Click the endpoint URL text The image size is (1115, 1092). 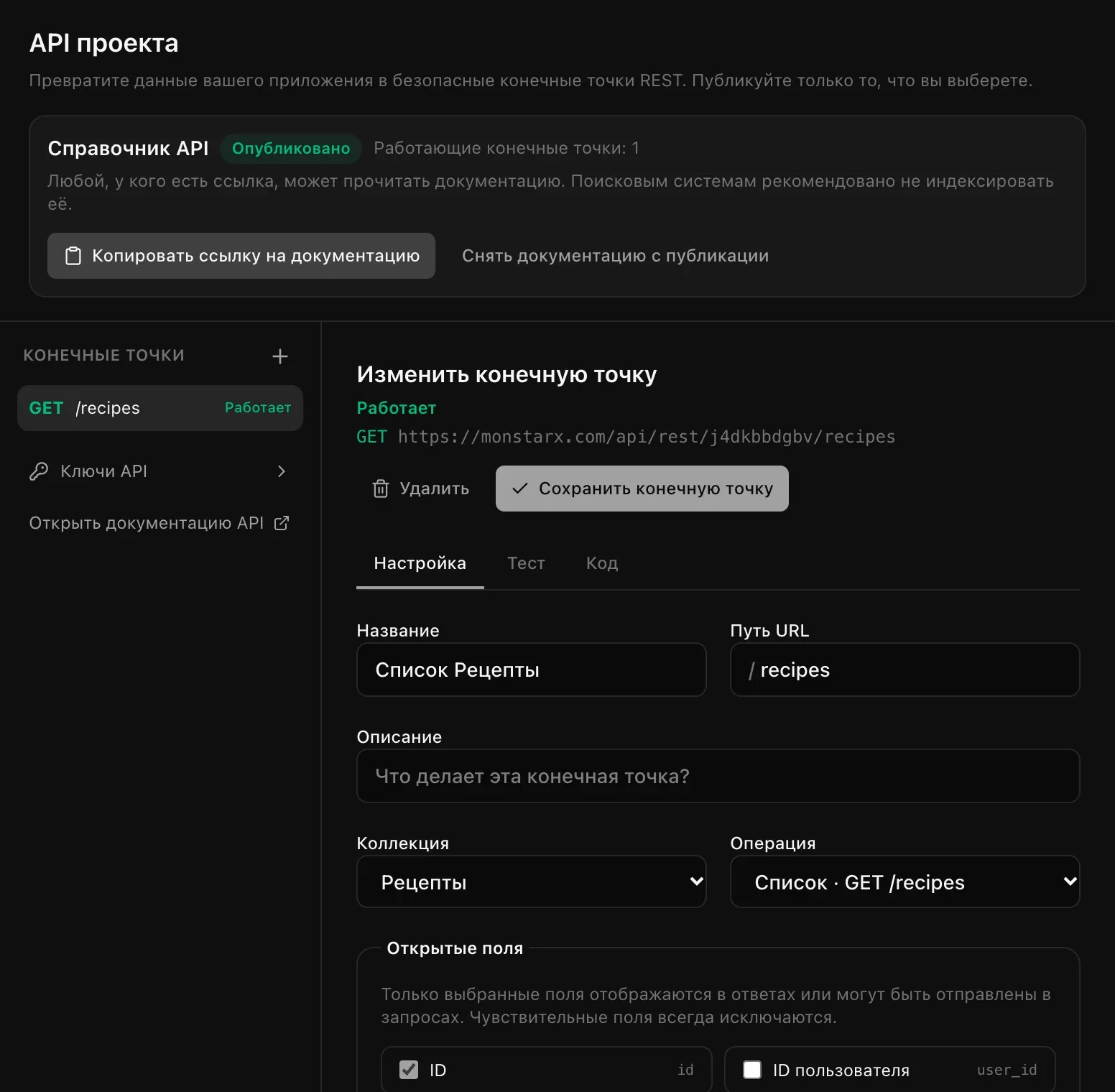coord(647,437)
